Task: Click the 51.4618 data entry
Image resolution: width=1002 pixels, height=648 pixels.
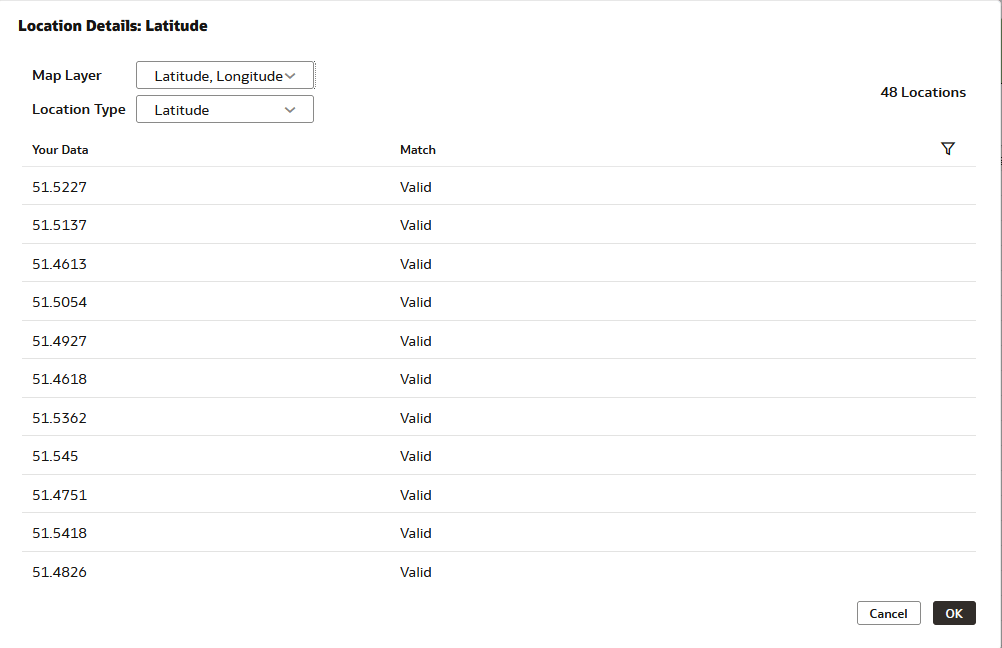Action: (59, 379)
